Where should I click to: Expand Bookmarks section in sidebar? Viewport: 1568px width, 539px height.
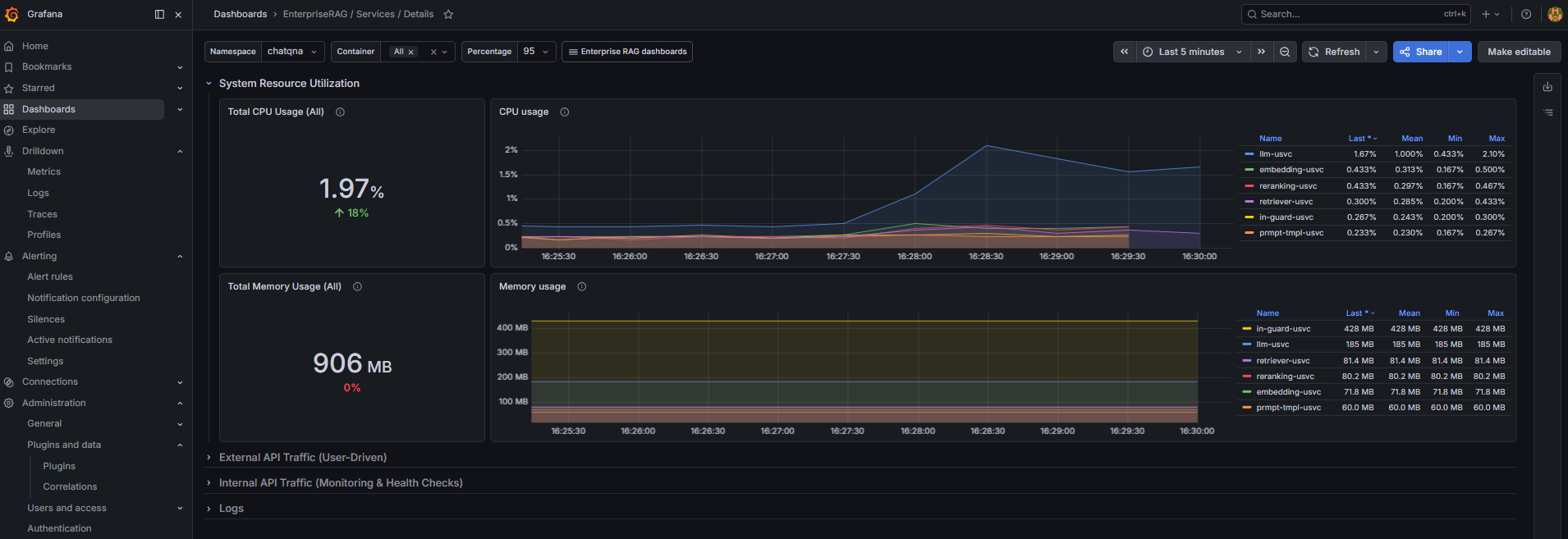pyautogui.click(x=180, y=67)
